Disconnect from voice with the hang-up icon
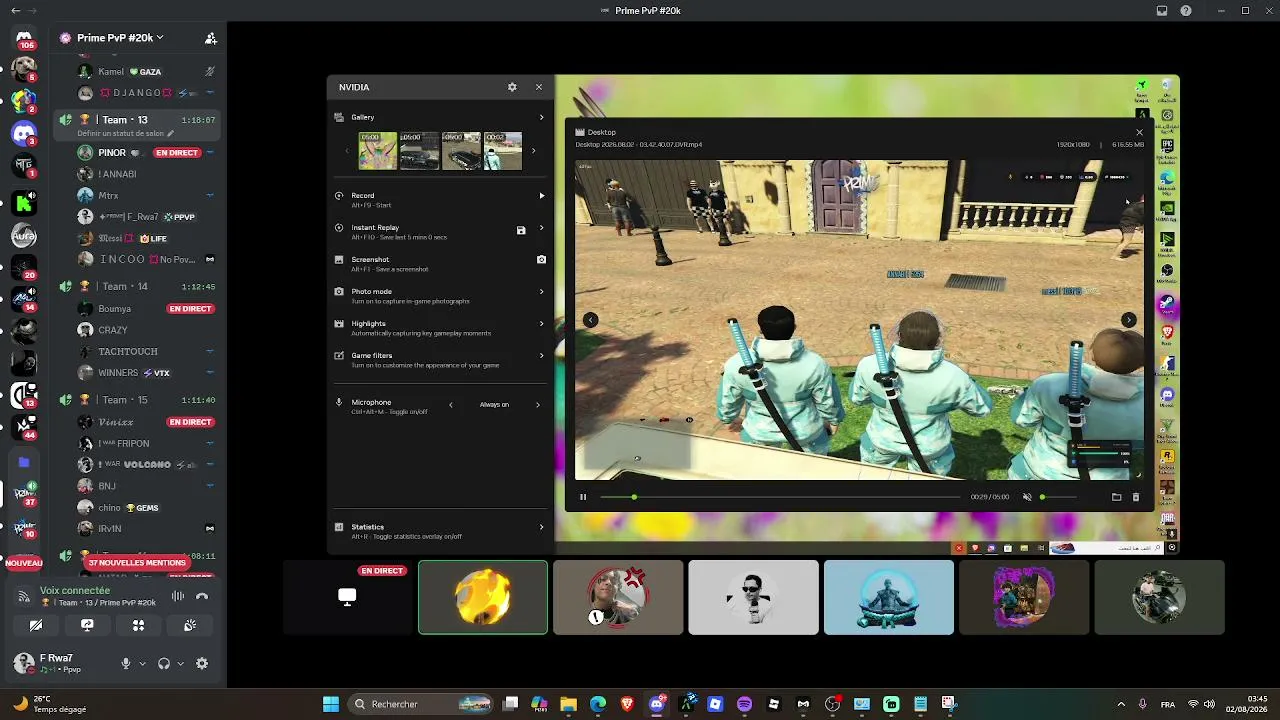 point(202,597)
